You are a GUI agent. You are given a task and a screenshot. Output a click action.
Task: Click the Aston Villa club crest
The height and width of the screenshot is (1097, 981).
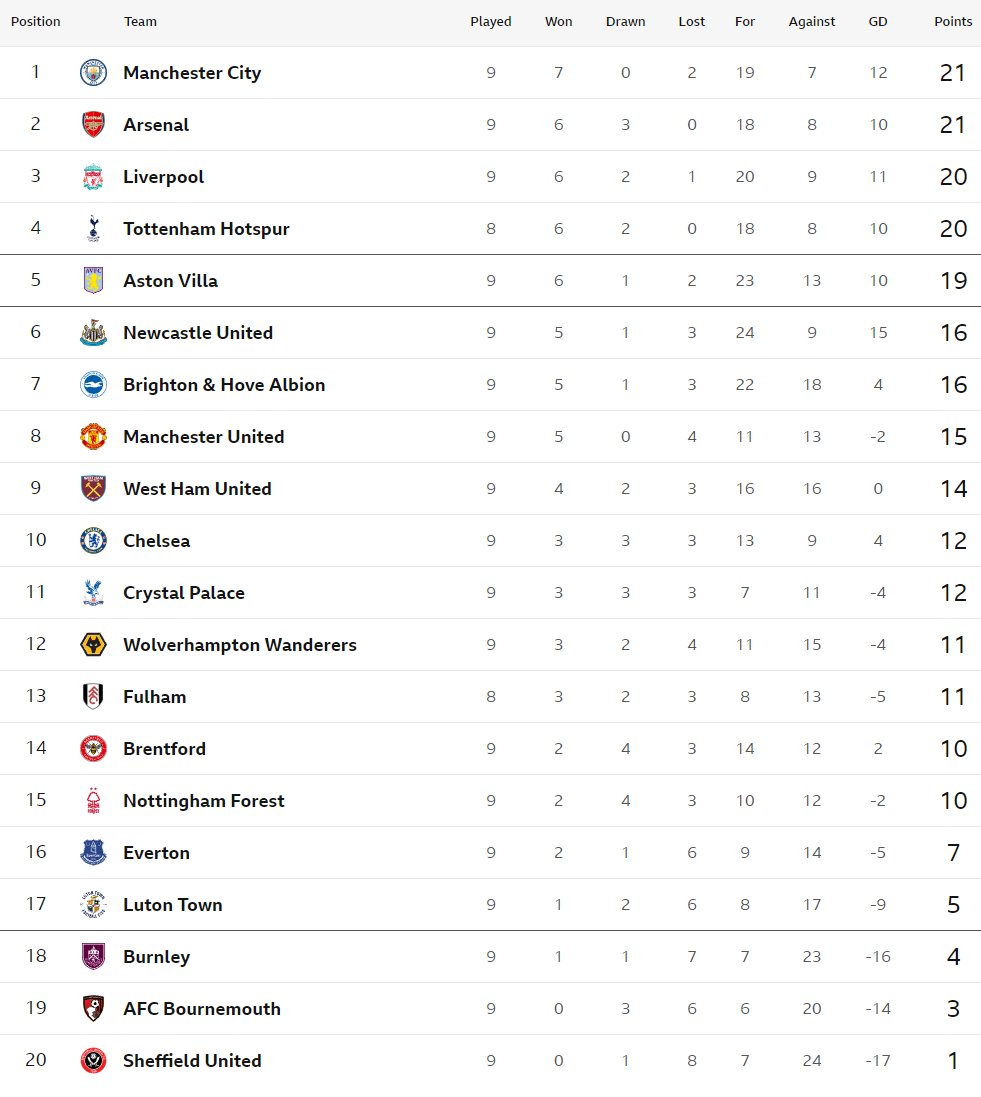(93, 281)
